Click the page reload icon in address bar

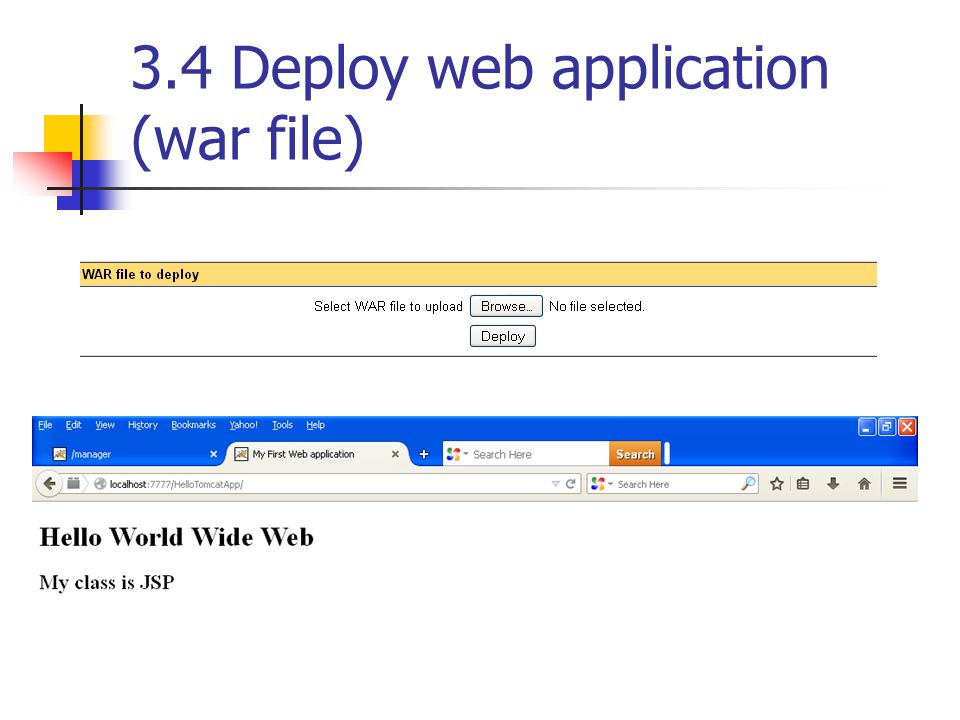tap(571, 484)
